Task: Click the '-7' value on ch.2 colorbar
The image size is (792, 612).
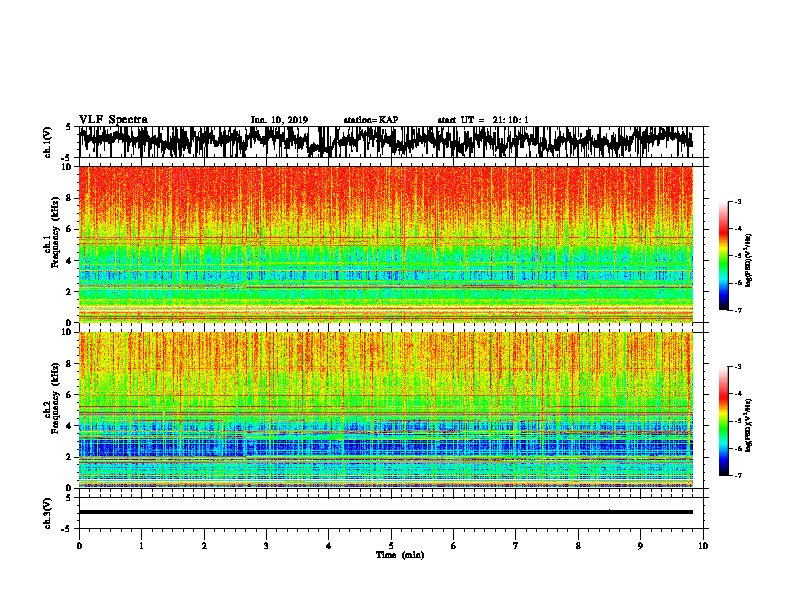Action: (x=738, y=475)
